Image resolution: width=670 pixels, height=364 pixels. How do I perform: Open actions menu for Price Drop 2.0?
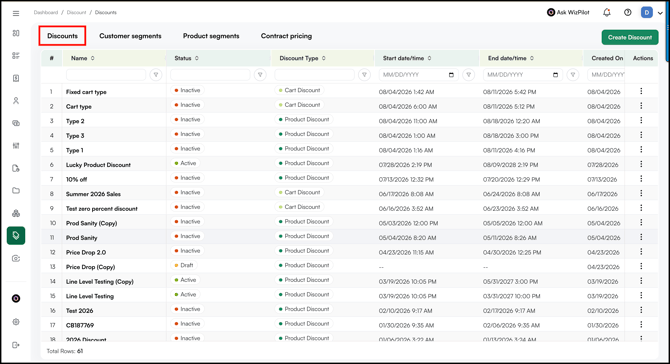[x=641, y=252]
